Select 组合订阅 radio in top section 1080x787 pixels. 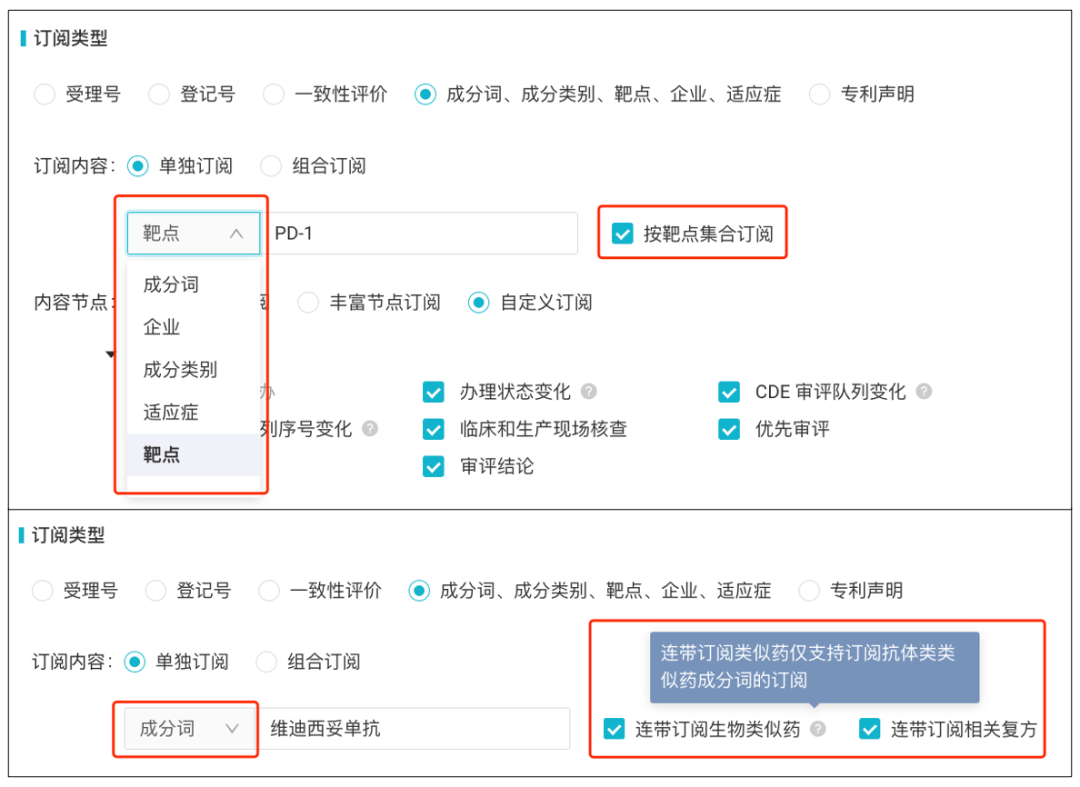click(x=271, y=166)
